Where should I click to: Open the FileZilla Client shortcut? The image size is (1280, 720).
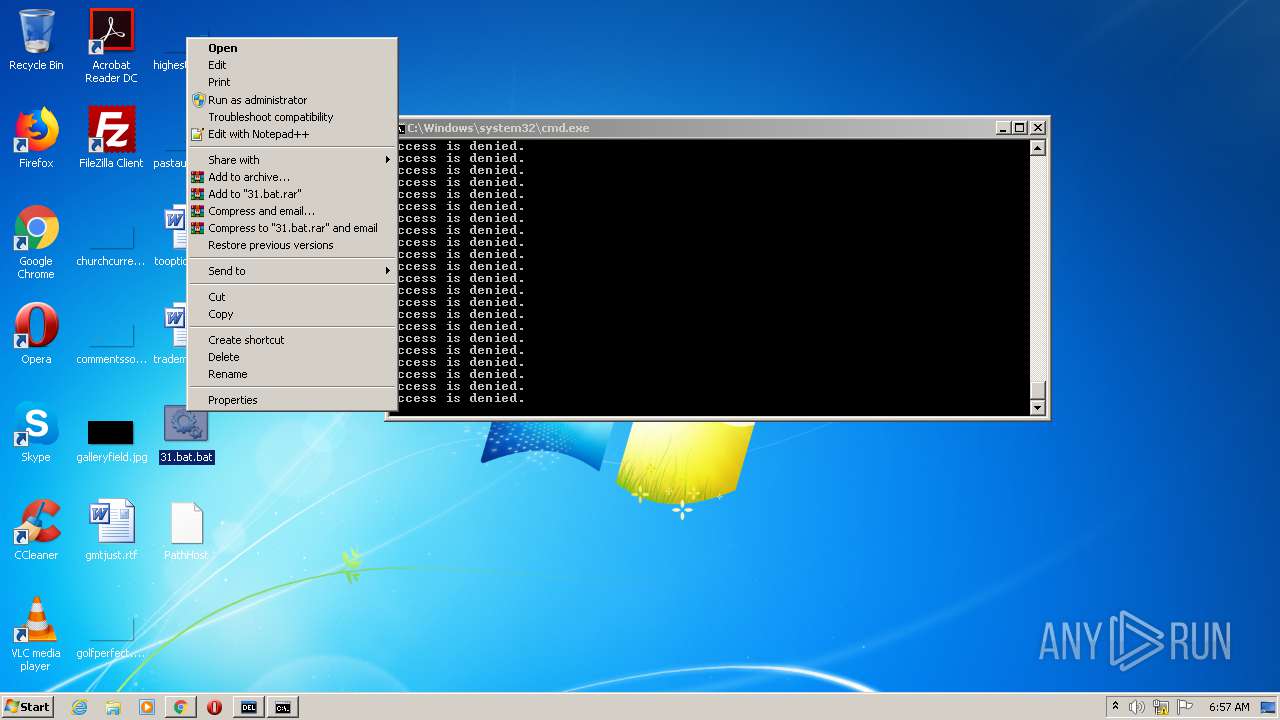pyautogui.click(x=111, y=138)
